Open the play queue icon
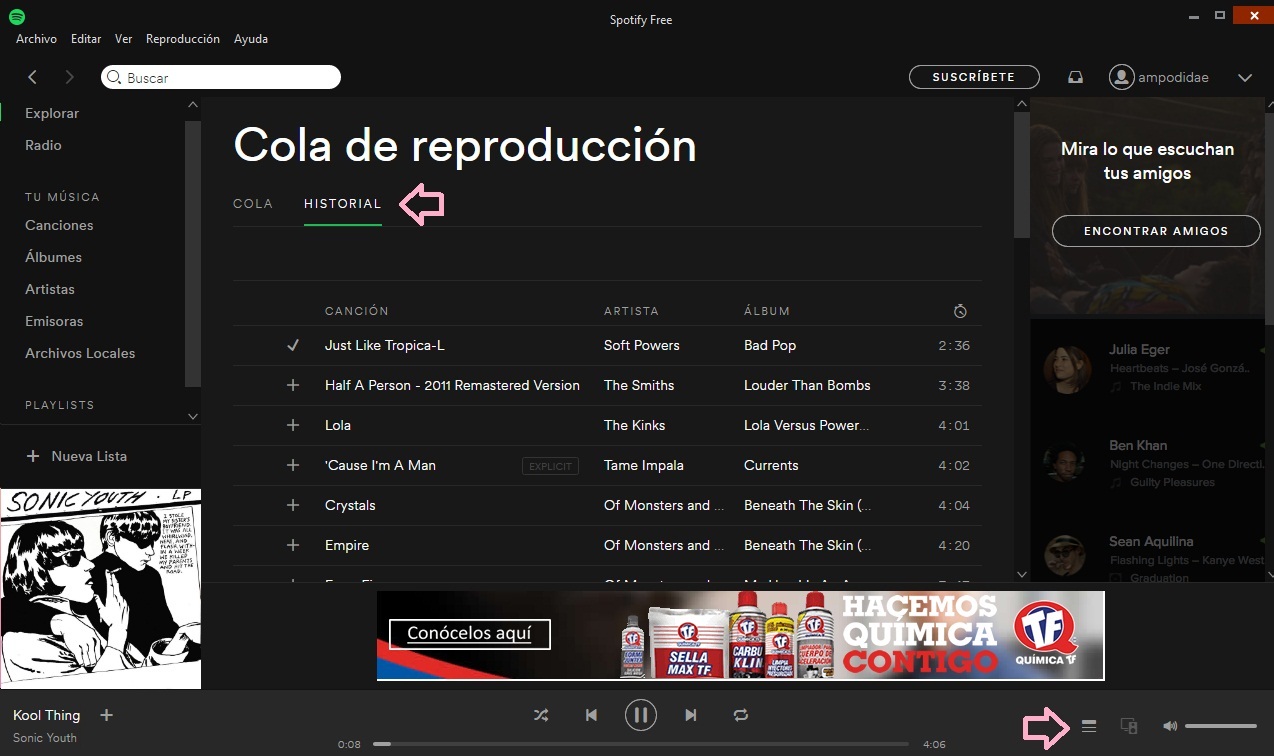Screen dimensions: 1274x756 1089,726
